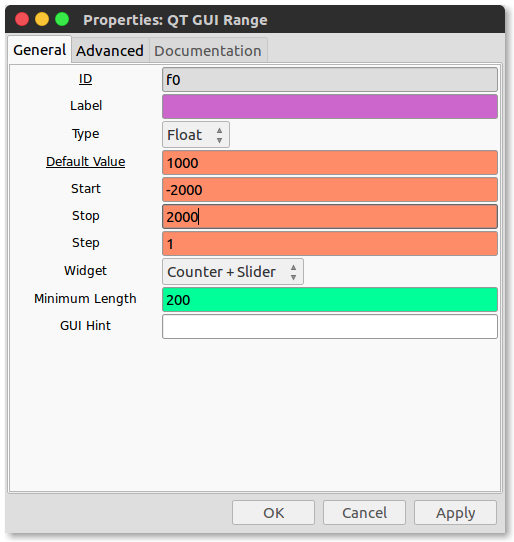The width and height of the screenshot is (514, 542).
Task: Click the Apply button
Action: tap(455, 513)
